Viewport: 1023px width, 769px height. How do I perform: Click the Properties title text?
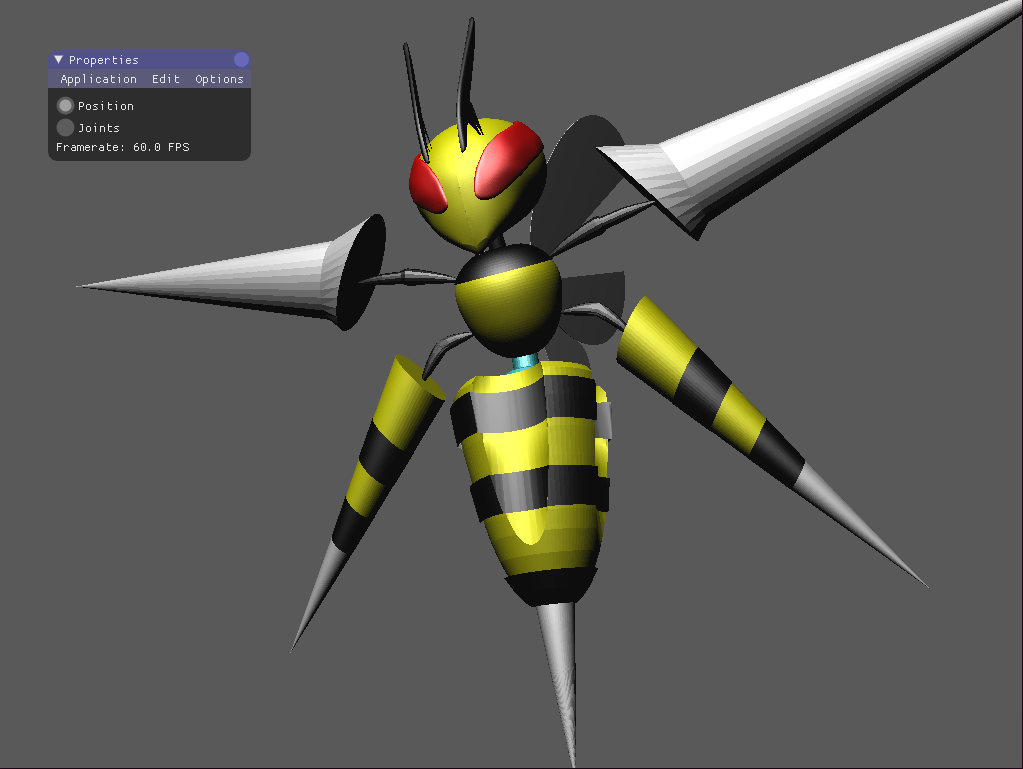pyautogui.click(x=104, y=60)
